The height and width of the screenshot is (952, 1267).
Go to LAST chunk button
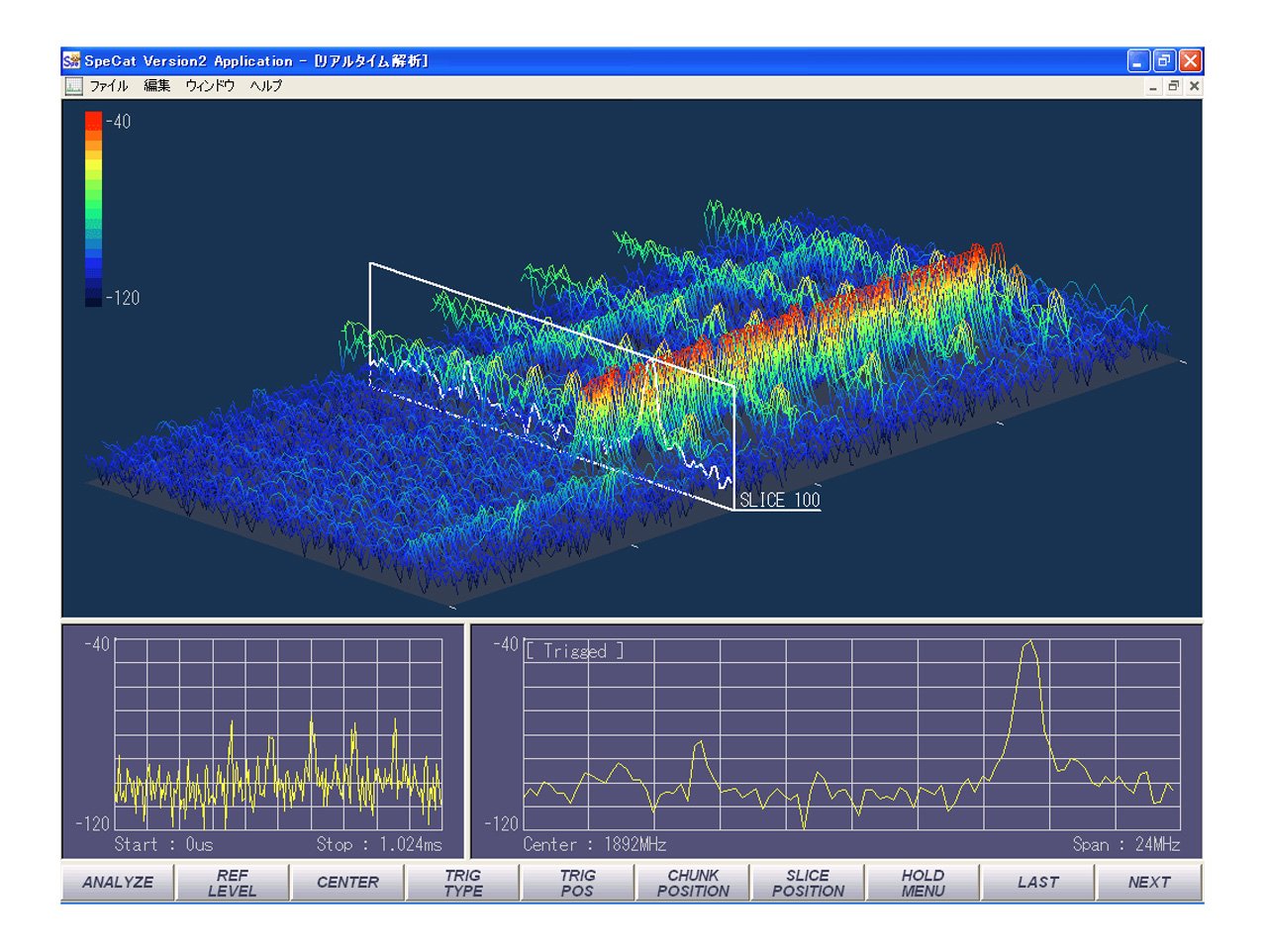pos(1037,883)
